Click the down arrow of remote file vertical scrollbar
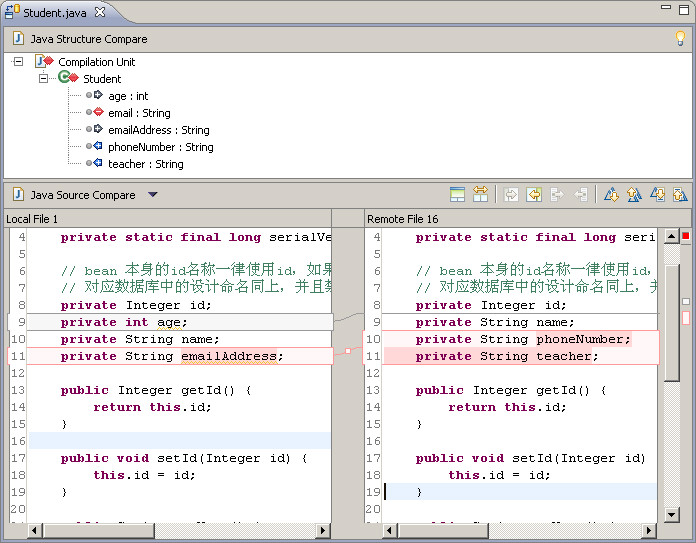The width and height of the screenshot is (696, 543). click(x=672, y=514)
